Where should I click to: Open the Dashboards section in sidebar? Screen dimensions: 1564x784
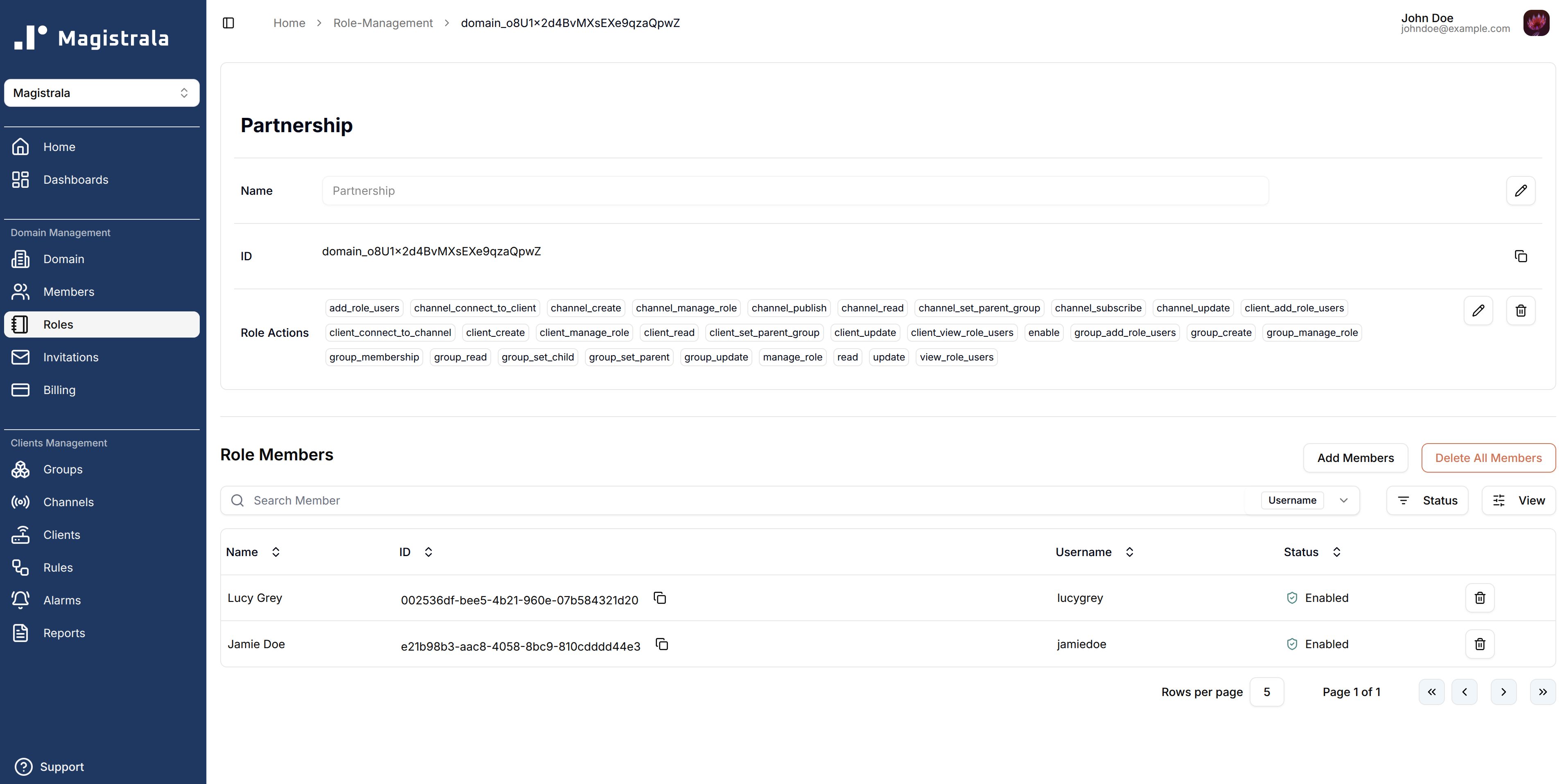coord(76,179)
